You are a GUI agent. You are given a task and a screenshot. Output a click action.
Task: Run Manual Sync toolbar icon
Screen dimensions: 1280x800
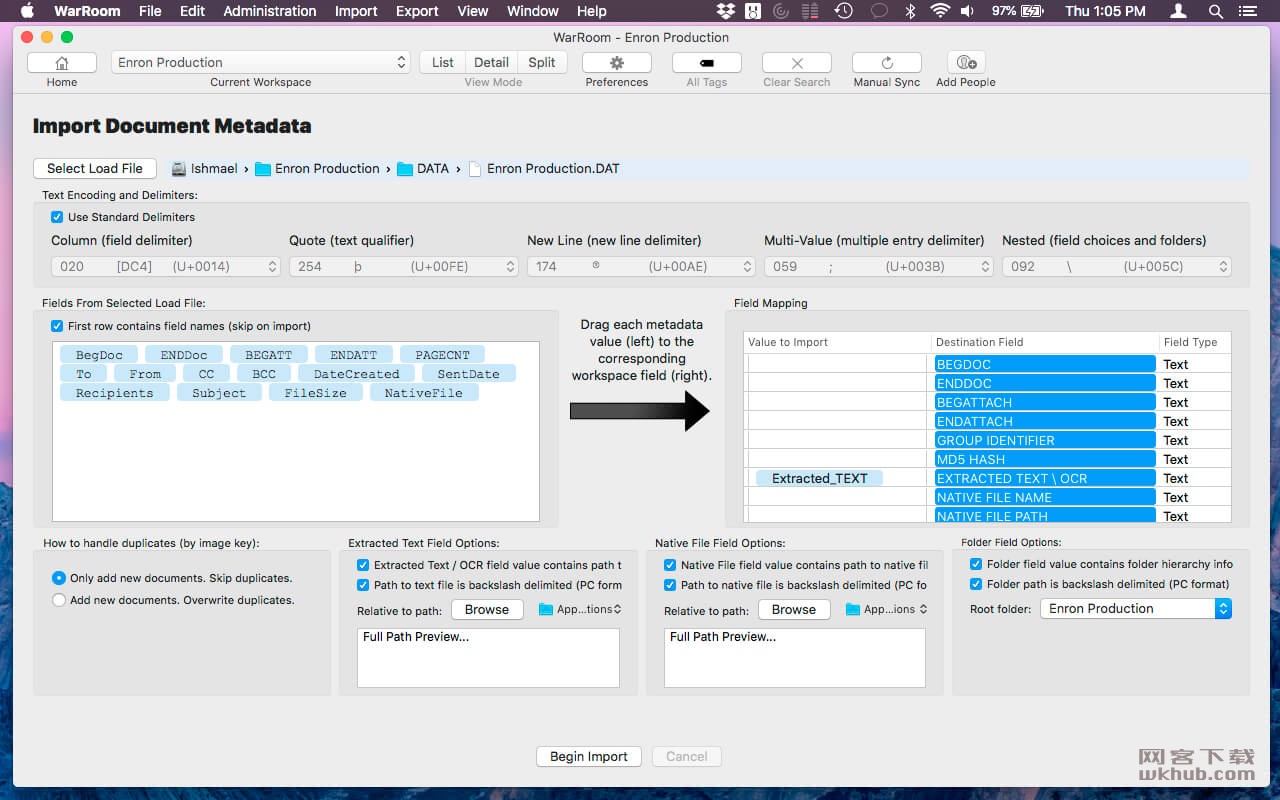pos(887,62)
